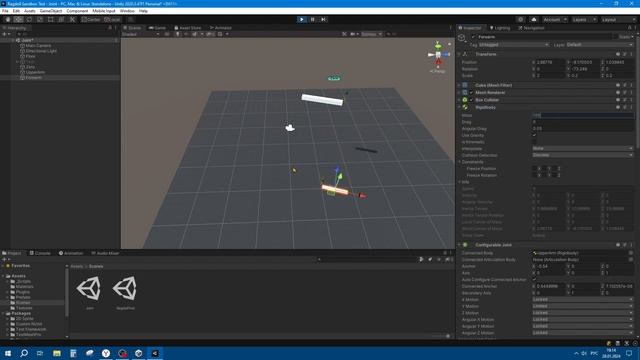
Task: Select the Hand tool in the toolbar
Action: pyautogui.click(x=8, y=19)
